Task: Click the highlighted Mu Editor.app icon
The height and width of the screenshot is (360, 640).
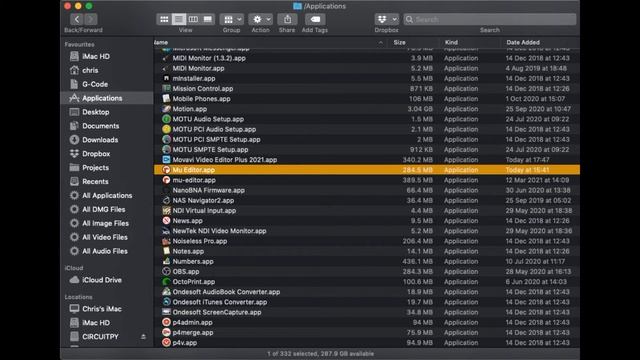Action: point(166,170)
